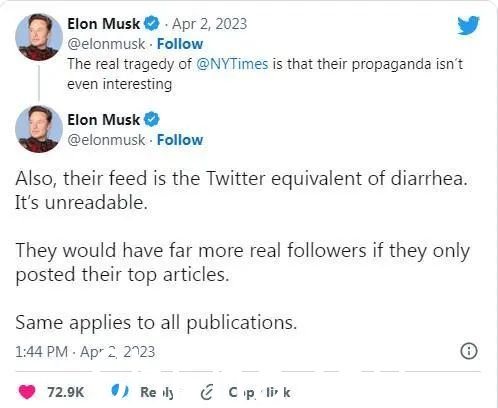Open the Apr 2, 2023 header date
The height and width of the screenshot is (408, 498).
pyautogui.click(x=210, y=24)
